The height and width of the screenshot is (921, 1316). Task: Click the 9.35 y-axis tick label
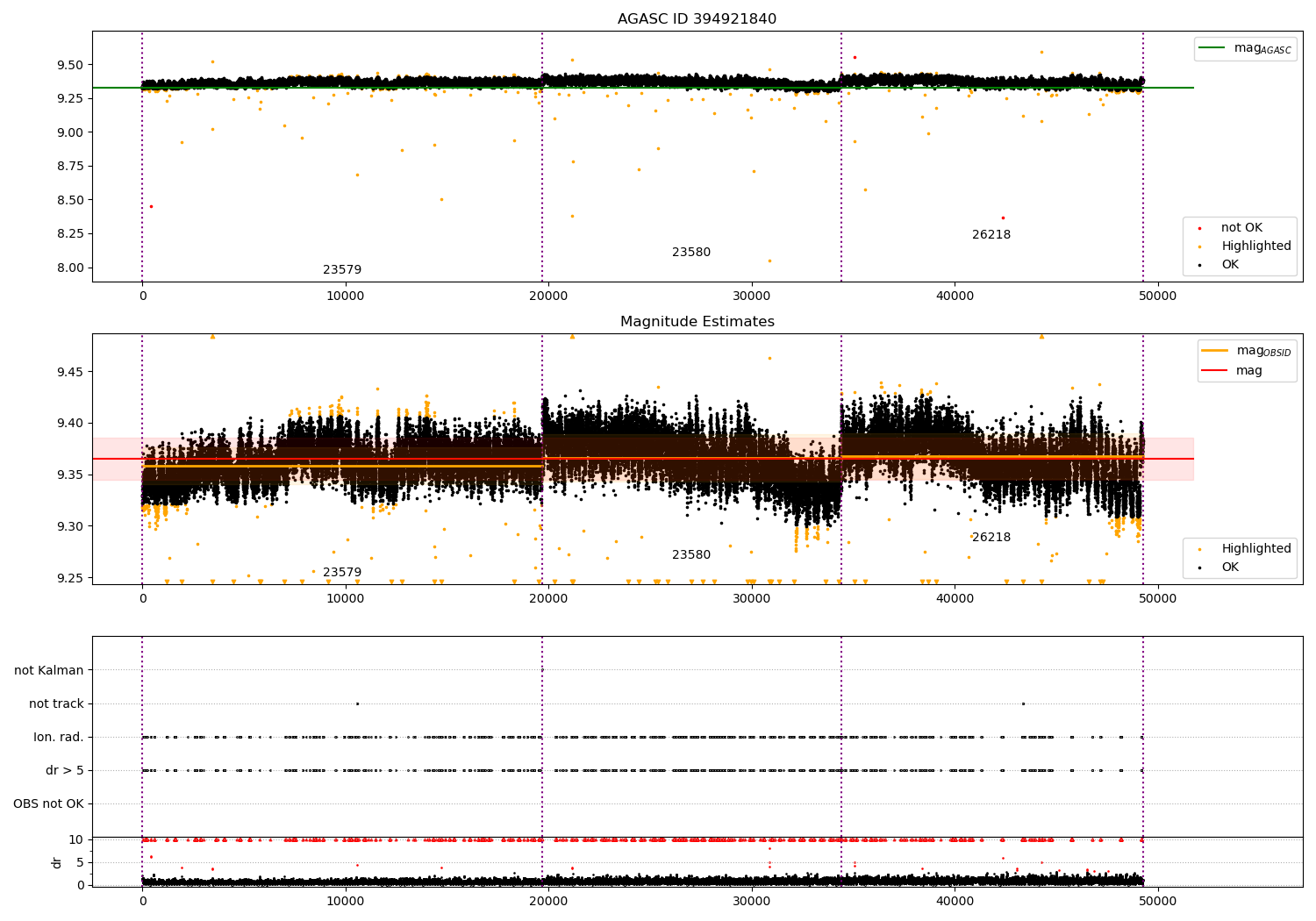coord(69,475)
